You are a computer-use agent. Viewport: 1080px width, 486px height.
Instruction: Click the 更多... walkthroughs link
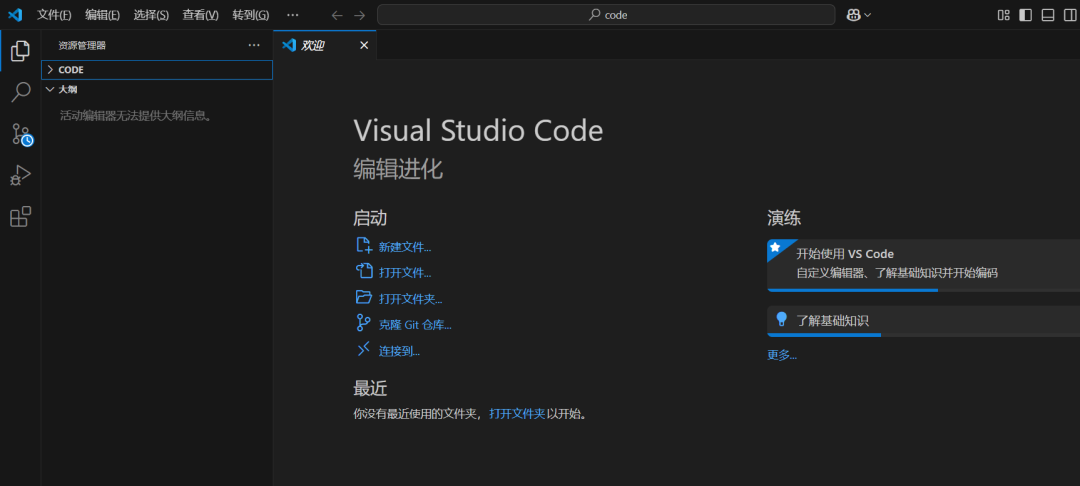(782, 355)
